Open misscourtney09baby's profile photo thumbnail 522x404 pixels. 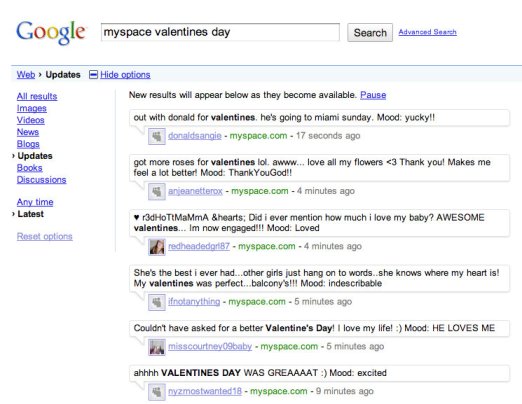click(157, 347)
